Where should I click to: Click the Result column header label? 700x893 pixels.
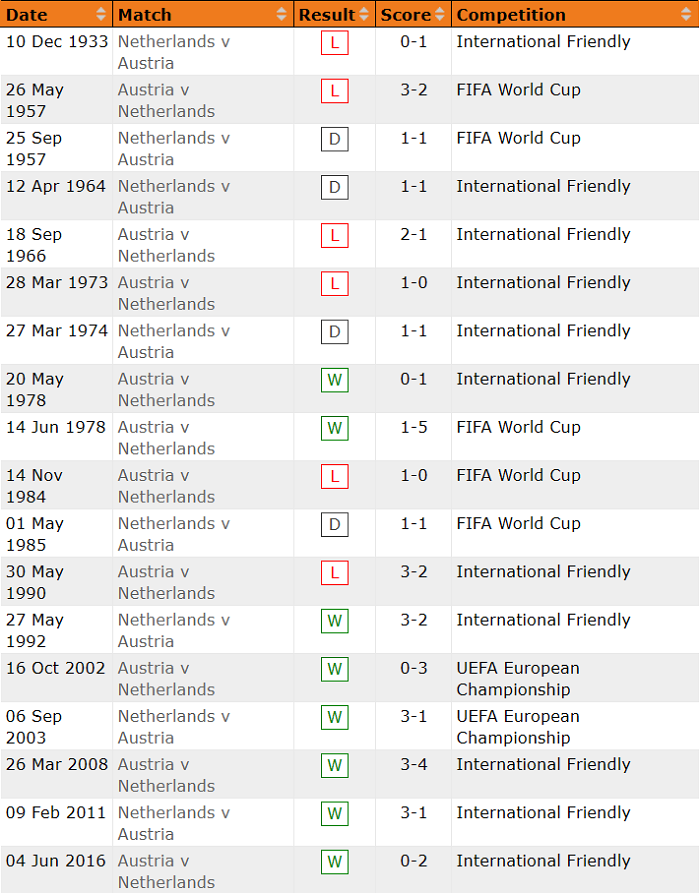click(326, 14)
